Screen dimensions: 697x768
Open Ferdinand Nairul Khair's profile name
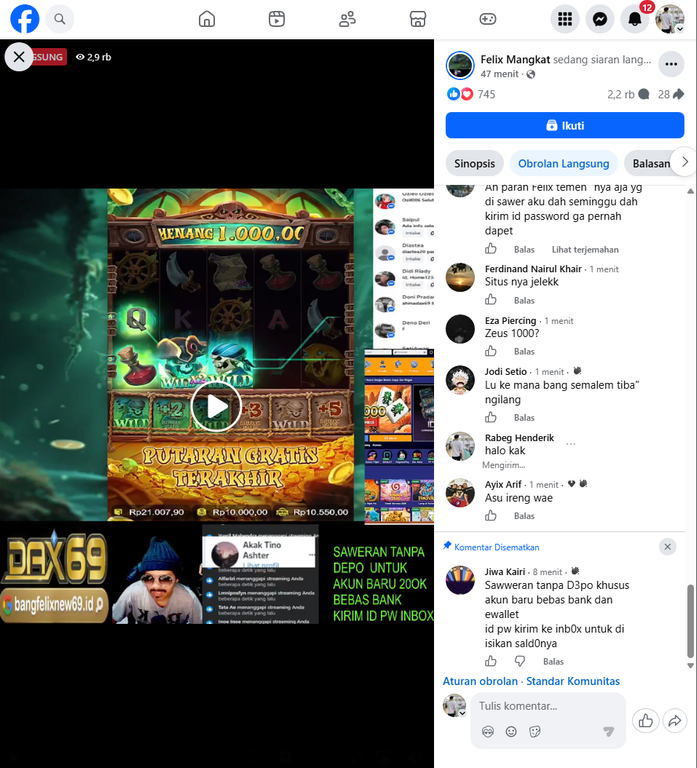[533, 269]
